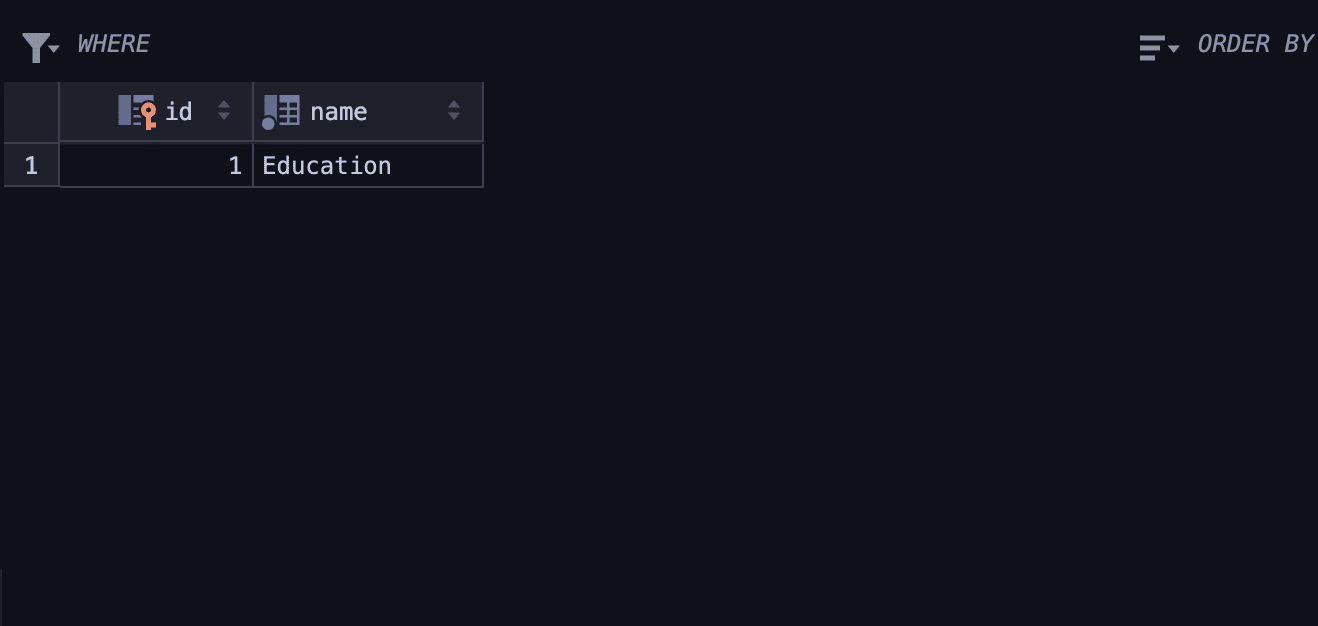Click the filter funnel icon
This screenshot has width=1318, height=626.
click(35, 46)
